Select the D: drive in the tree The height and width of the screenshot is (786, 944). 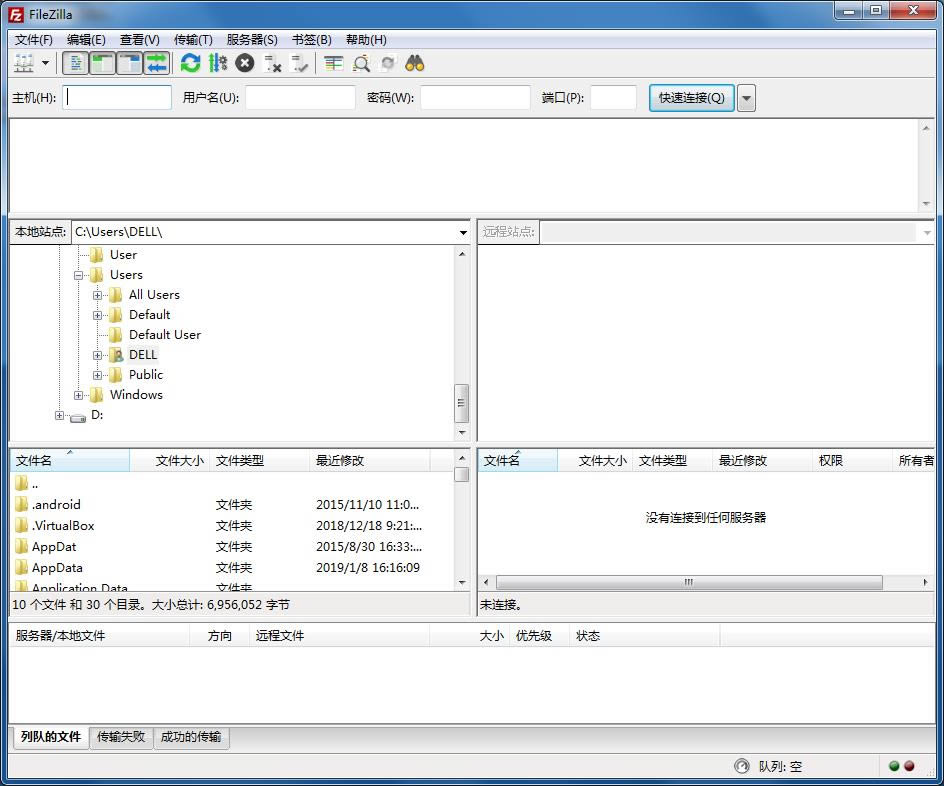(97, 415)
